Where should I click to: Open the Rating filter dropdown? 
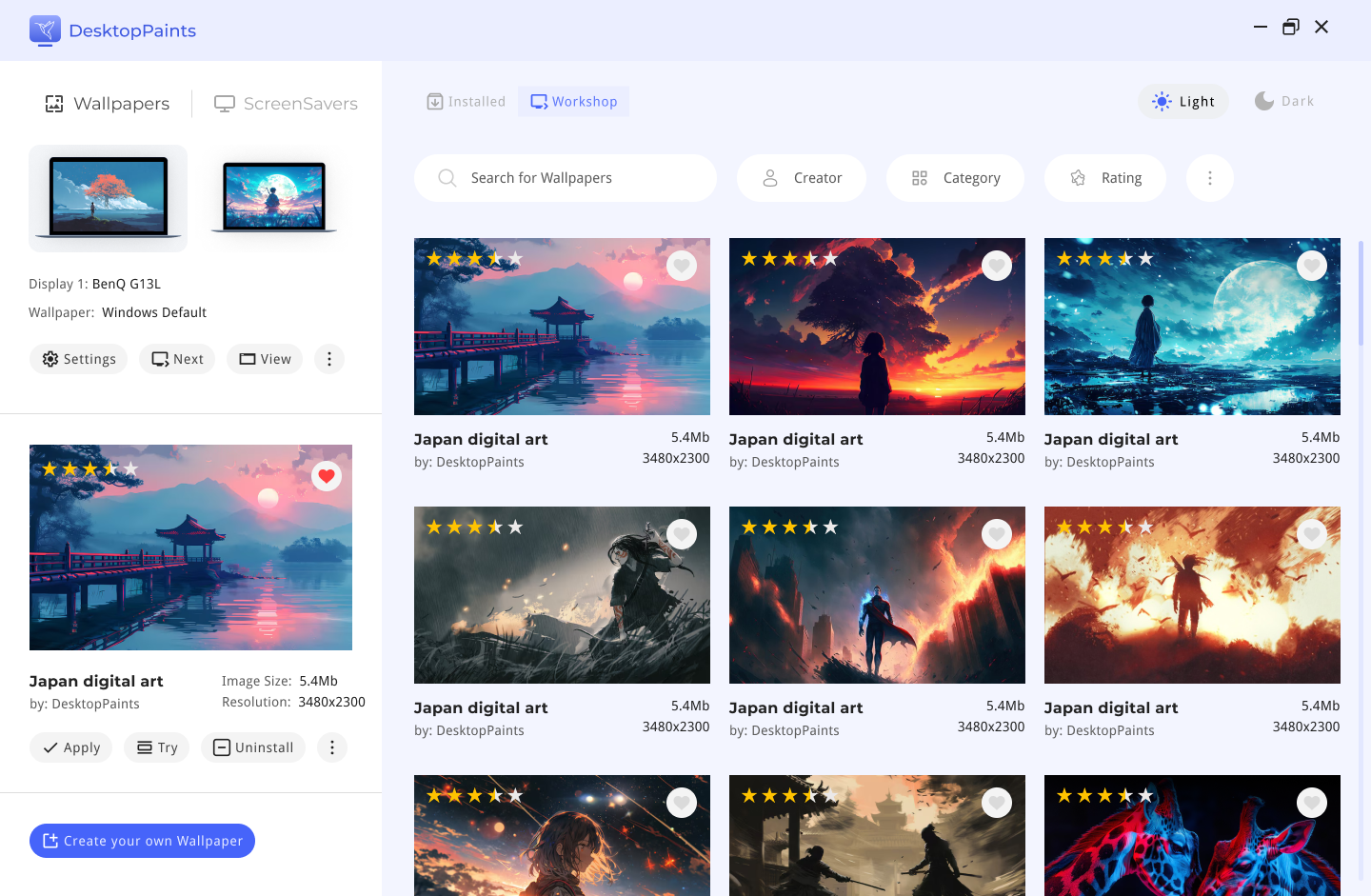coord(1105,178)
